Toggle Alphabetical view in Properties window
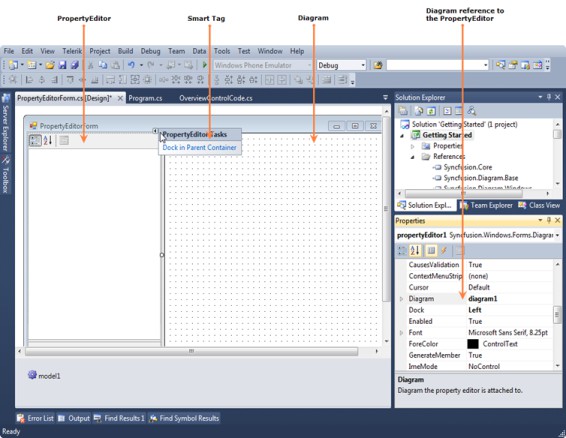 [x=415, y=250]
